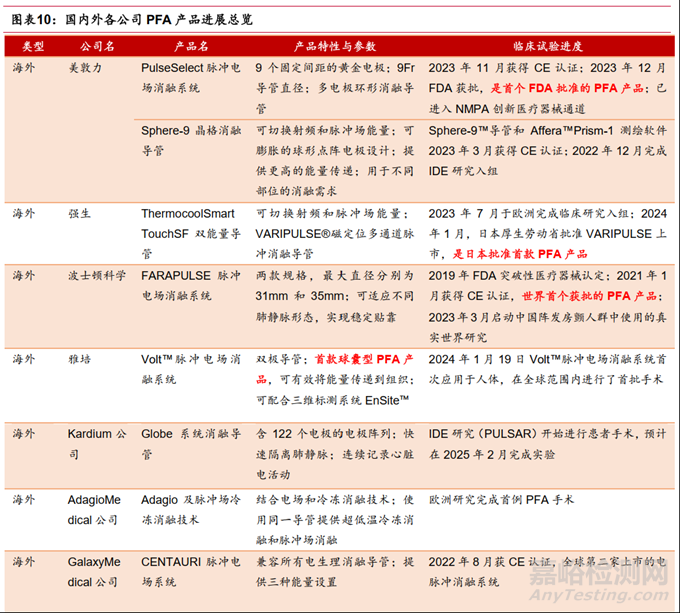Select the 公司名 column header
Image resolution: width=680 pixels, height=613 pixels.
pos(97,46)
